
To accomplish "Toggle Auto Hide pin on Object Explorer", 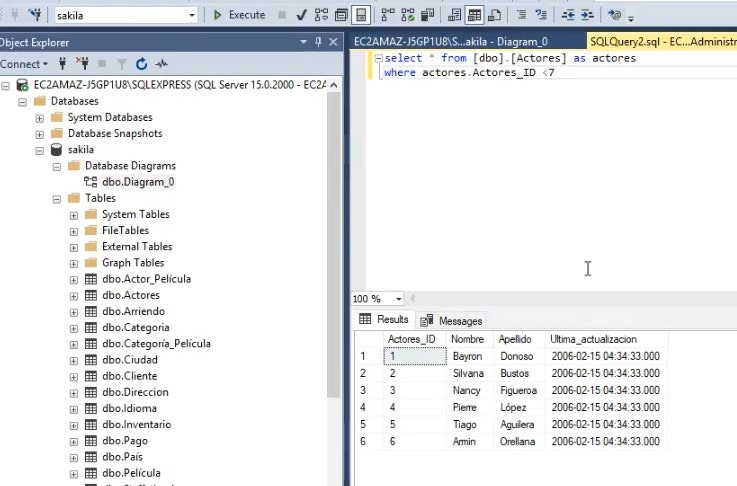I will pyautogui.click(x=318, y=42).
